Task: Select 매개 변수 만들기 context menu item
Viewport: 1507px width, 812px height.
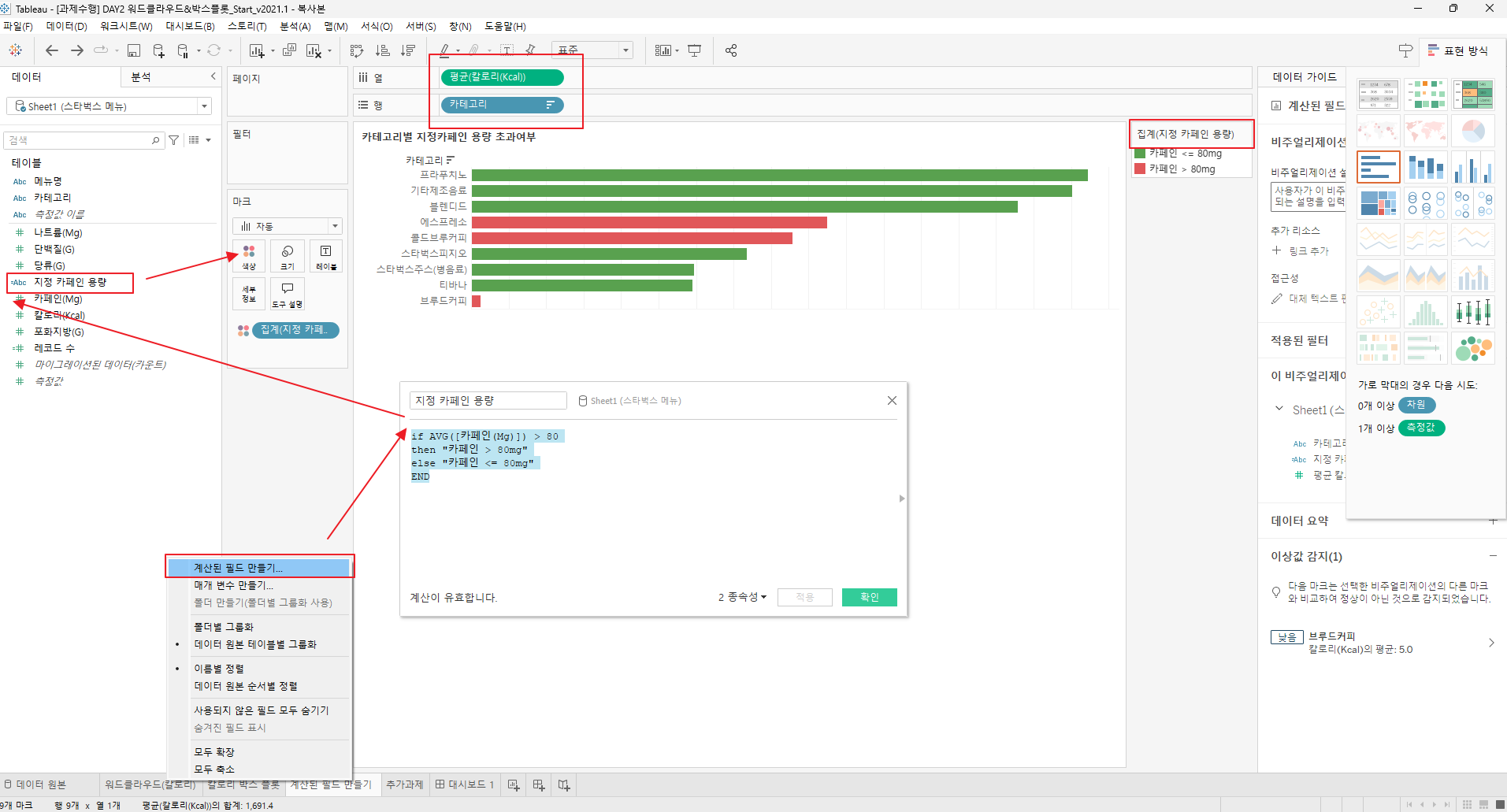Action: pos(258,585)
